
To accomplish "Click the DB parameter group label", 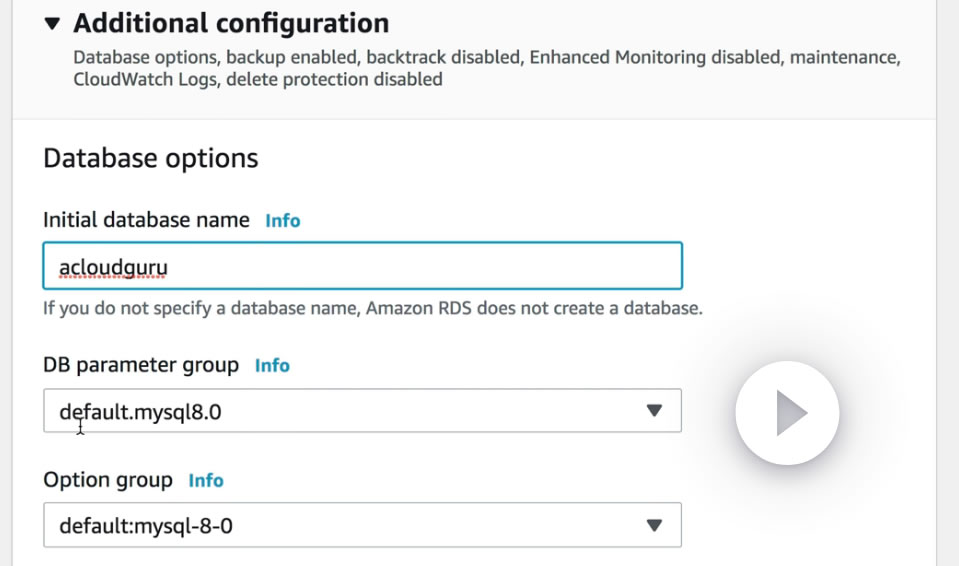I will click(141, 365).
